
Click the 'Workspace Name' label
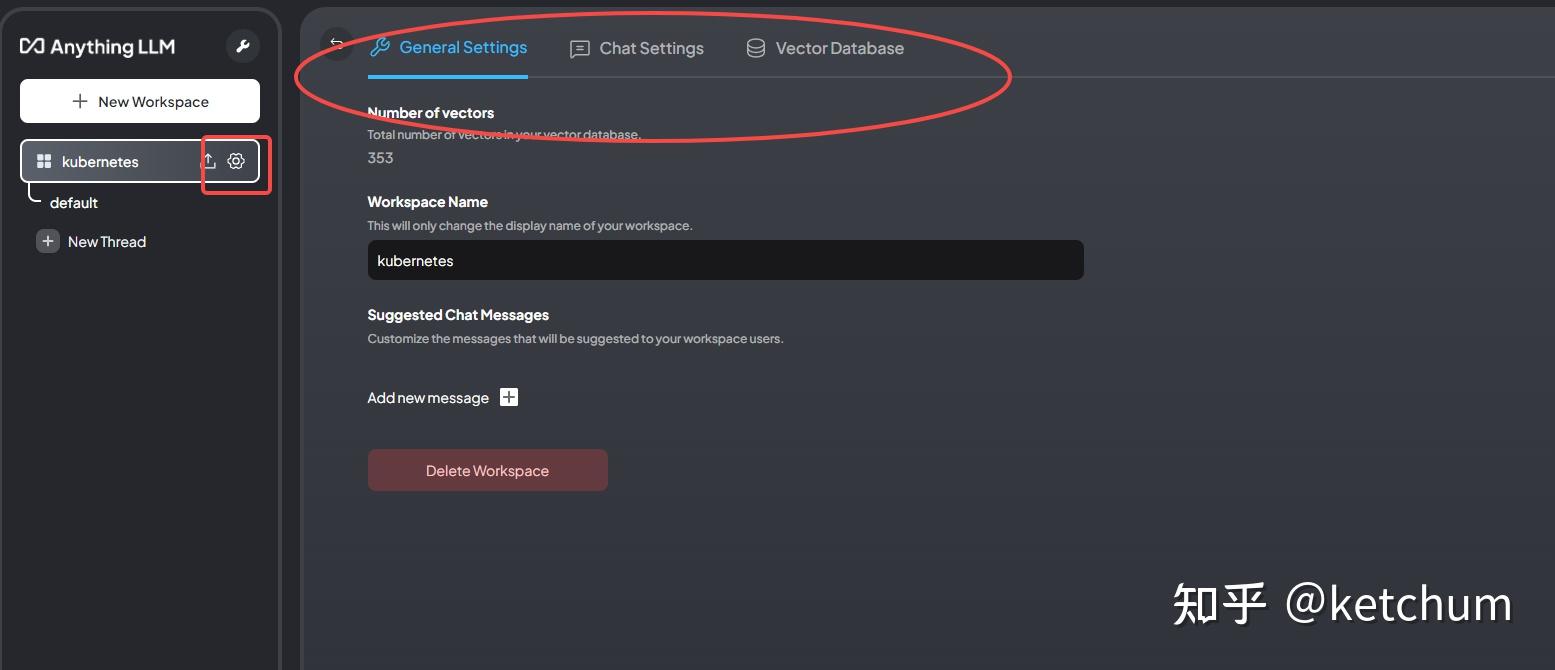point(428,202)
